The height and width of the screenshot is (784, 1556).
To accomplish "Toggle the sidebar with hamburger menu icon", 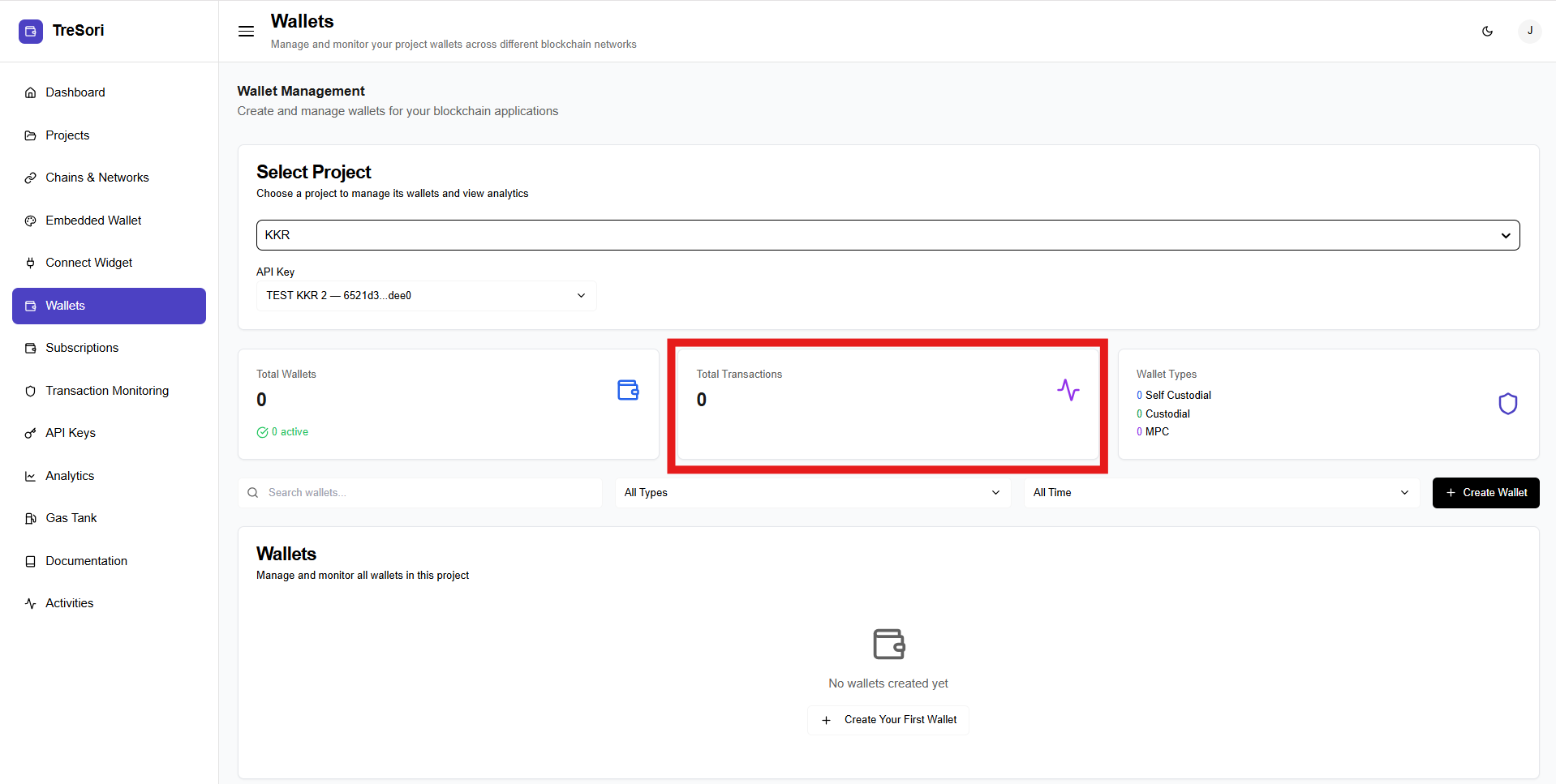I will point(246,32).
